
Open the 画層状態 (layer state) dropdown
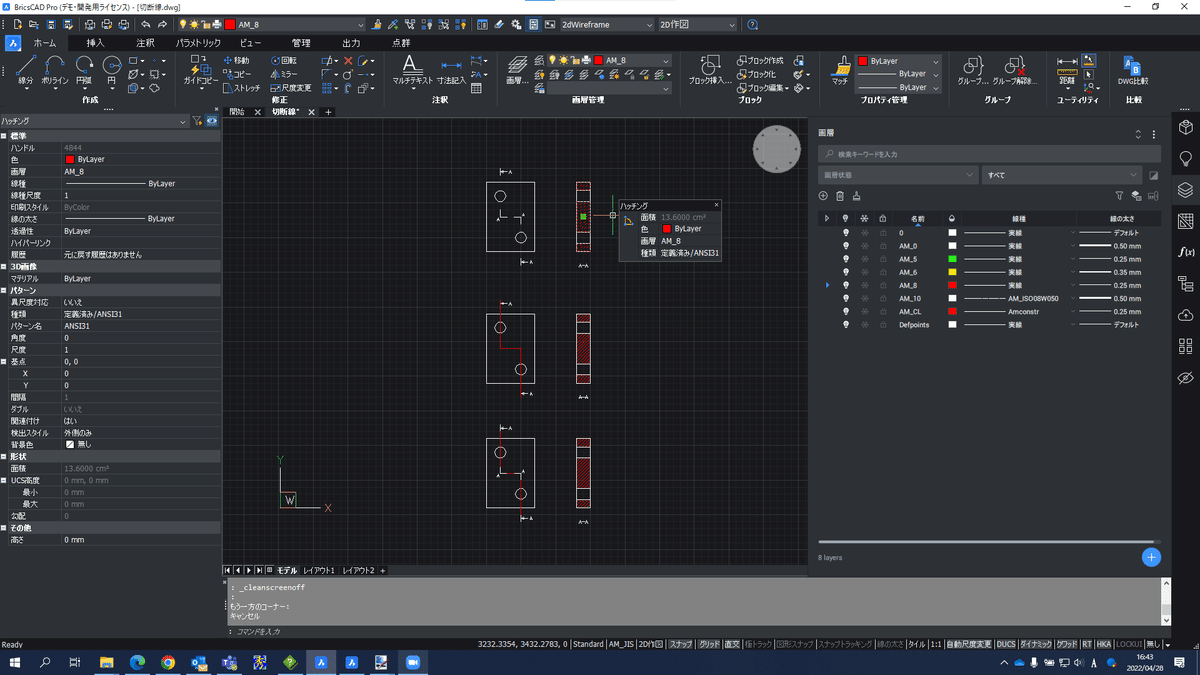tap(897, 175)
